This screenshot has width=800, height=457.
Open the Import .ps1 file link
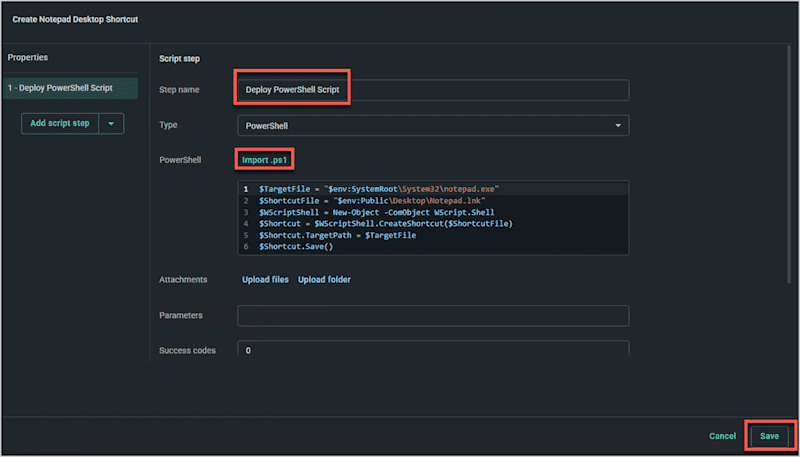pyautogui.click(x=265, y=160)
